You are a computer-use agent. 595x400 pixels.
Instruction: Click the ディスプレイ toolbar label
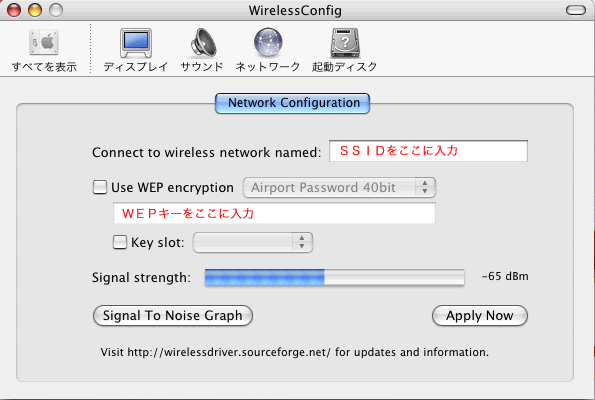tap(136, 67)
